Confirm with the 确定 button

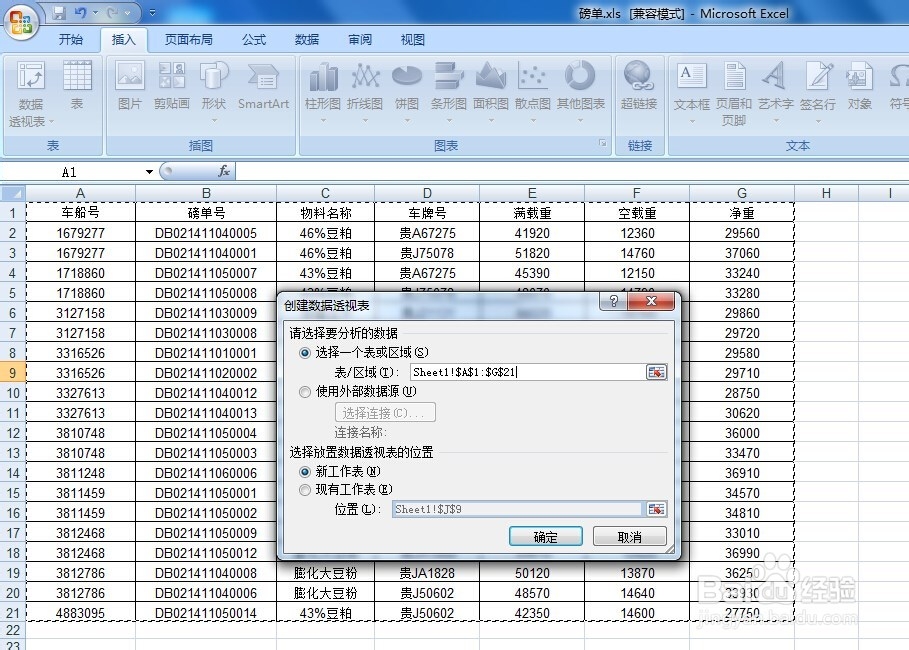(545, 536)
